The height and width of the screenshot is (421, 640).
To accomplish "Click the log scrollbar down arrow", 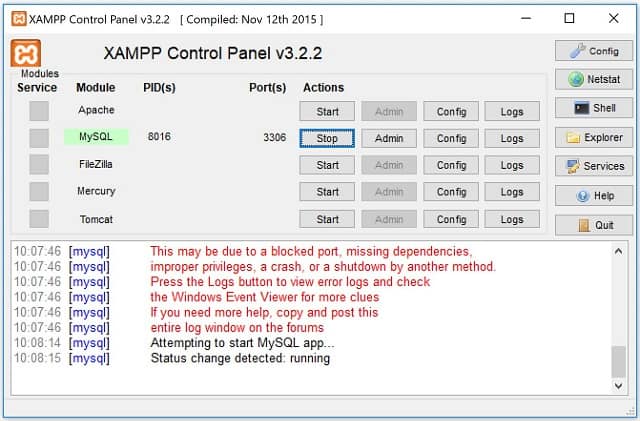I will pos(618,385).
